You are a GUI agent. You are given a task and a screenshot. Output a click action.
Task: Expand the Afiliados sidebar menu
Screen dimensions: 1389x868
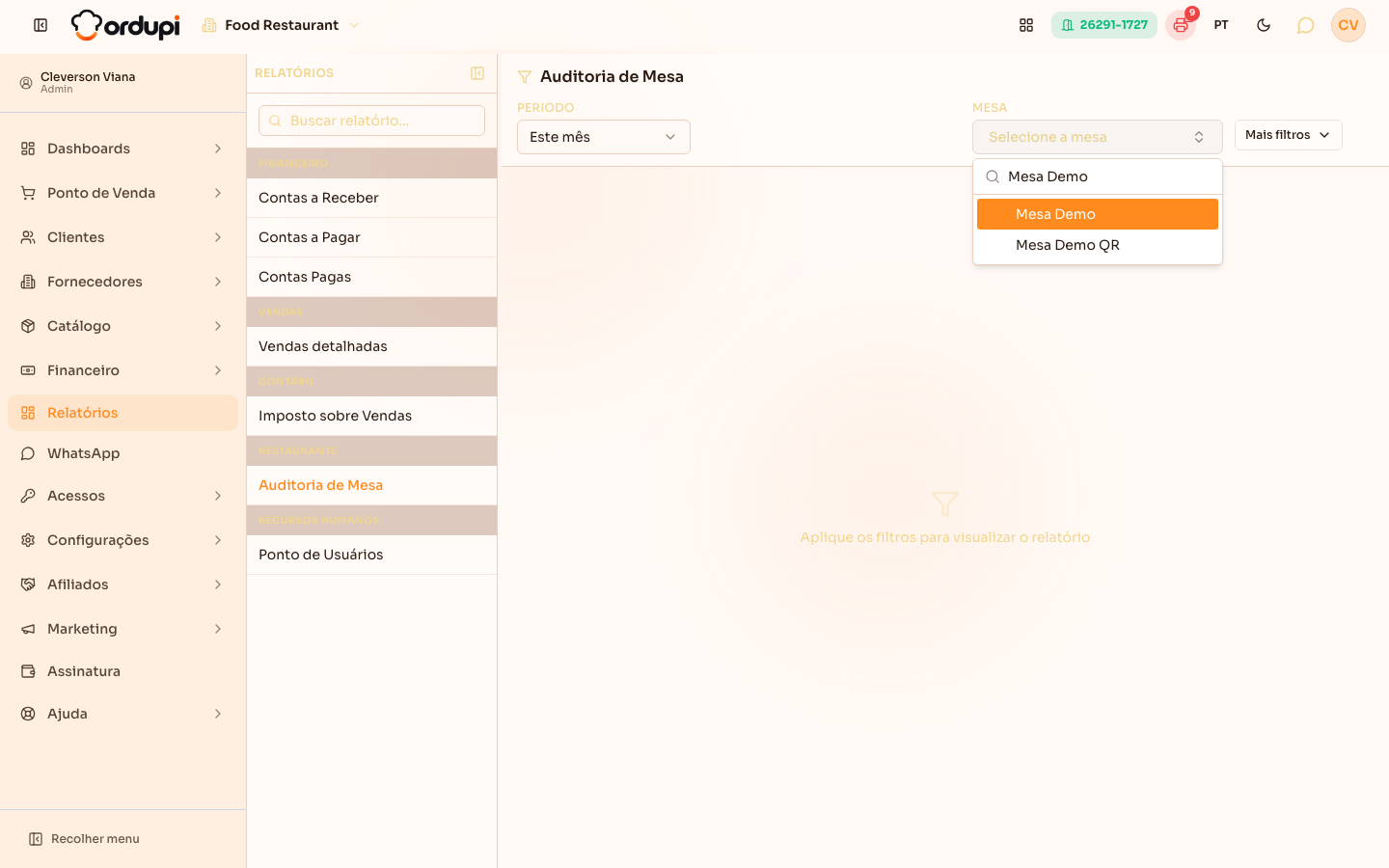[123, 584]
